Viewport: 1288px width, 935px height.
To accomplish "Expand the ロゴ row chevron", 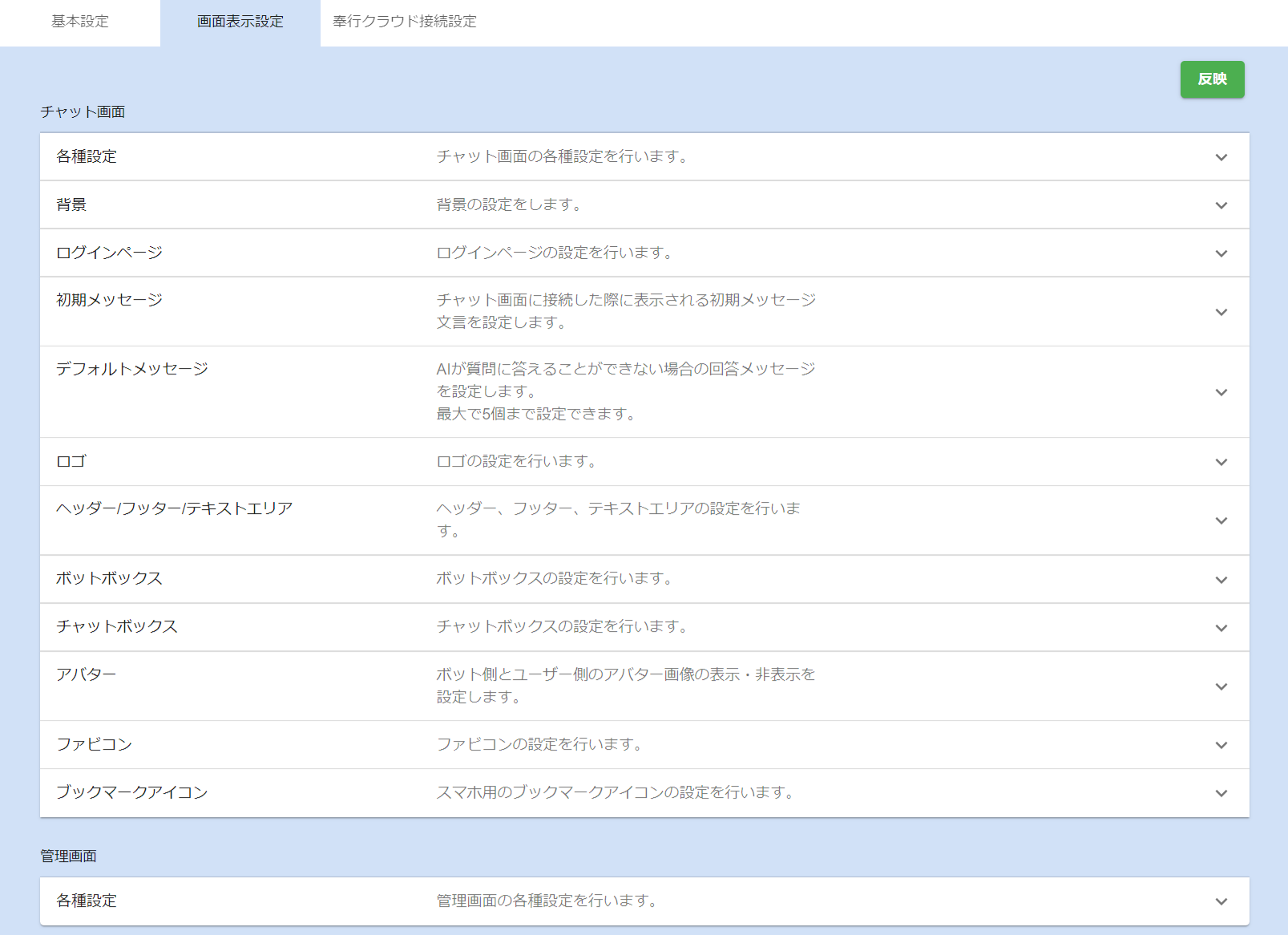I will (1221, 462).
